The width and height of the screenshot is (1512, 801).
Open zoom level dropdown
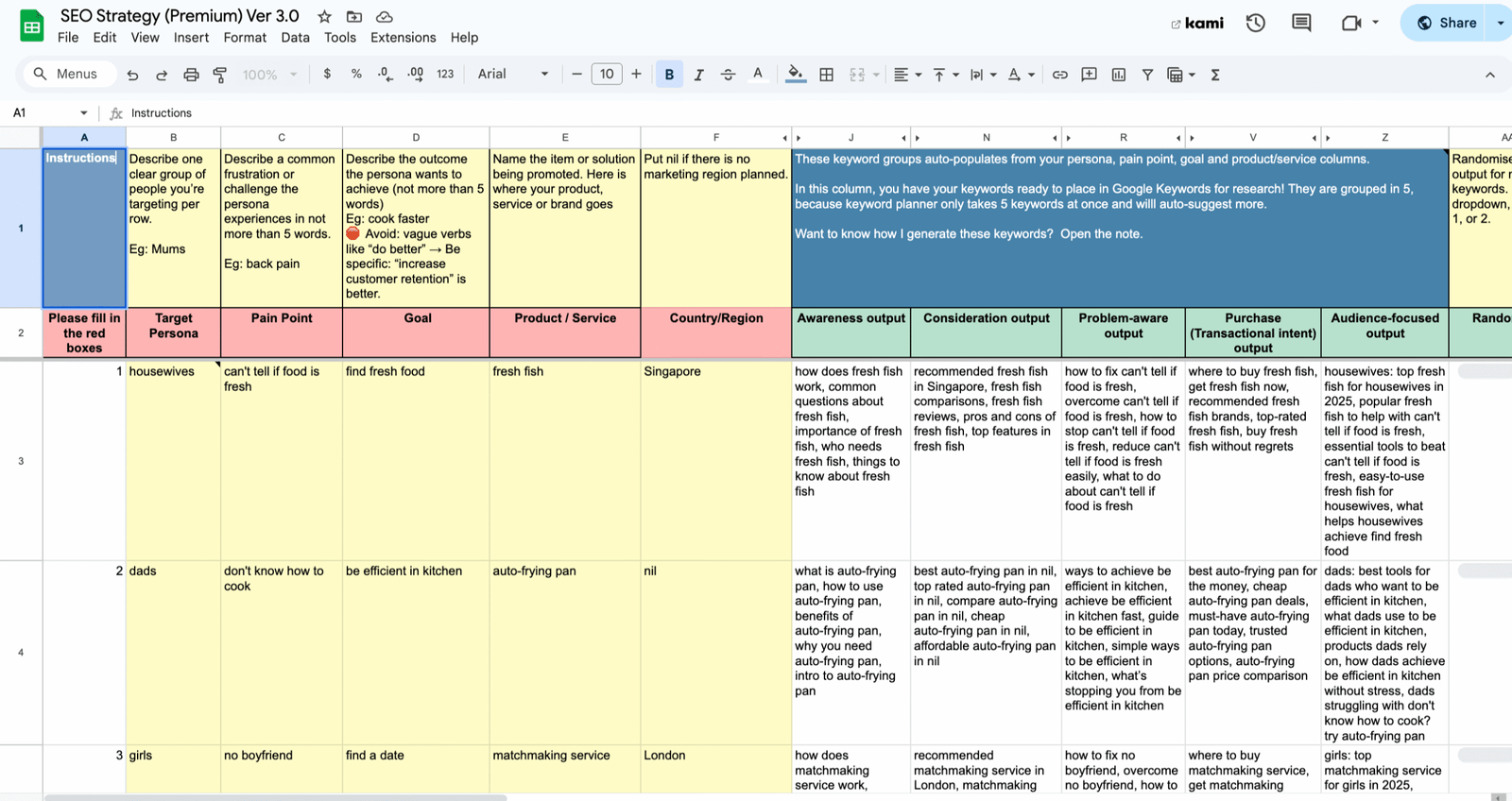[x=269, y=75]
